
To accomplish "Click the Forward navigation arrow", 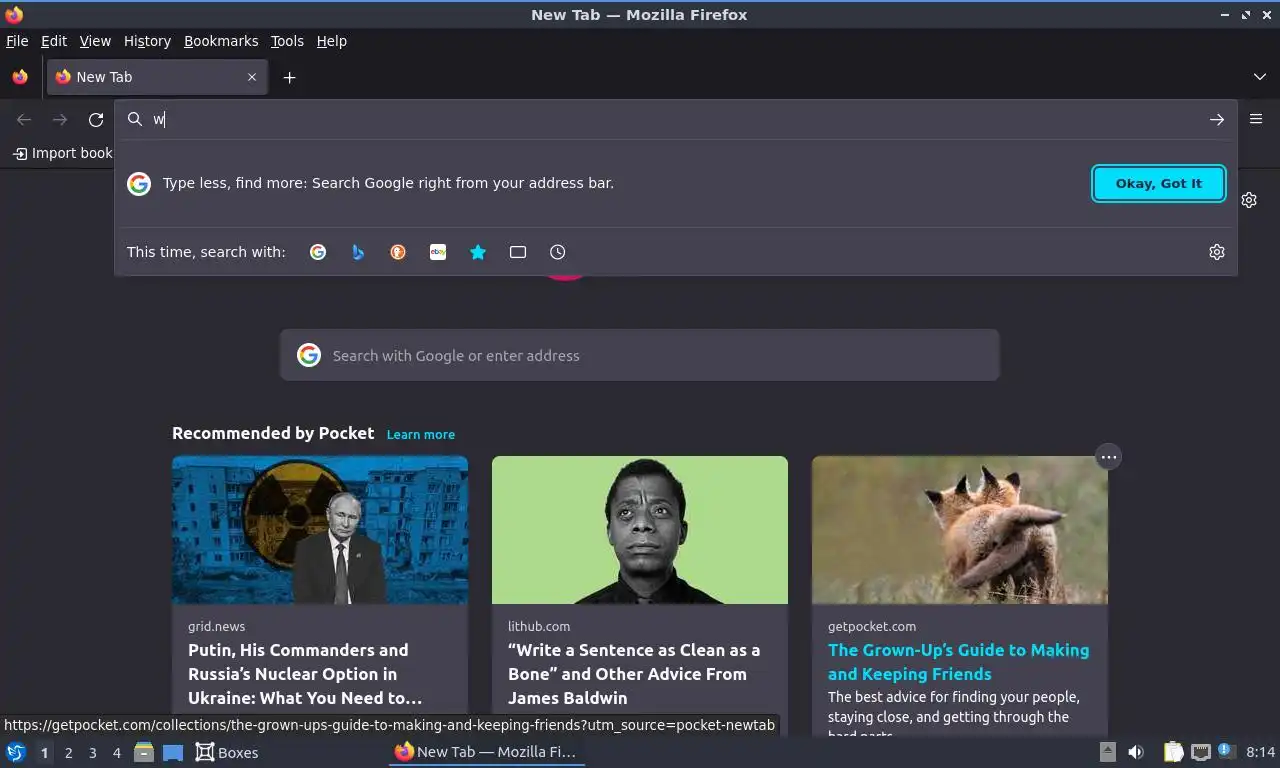I will (x=60, y=120).
